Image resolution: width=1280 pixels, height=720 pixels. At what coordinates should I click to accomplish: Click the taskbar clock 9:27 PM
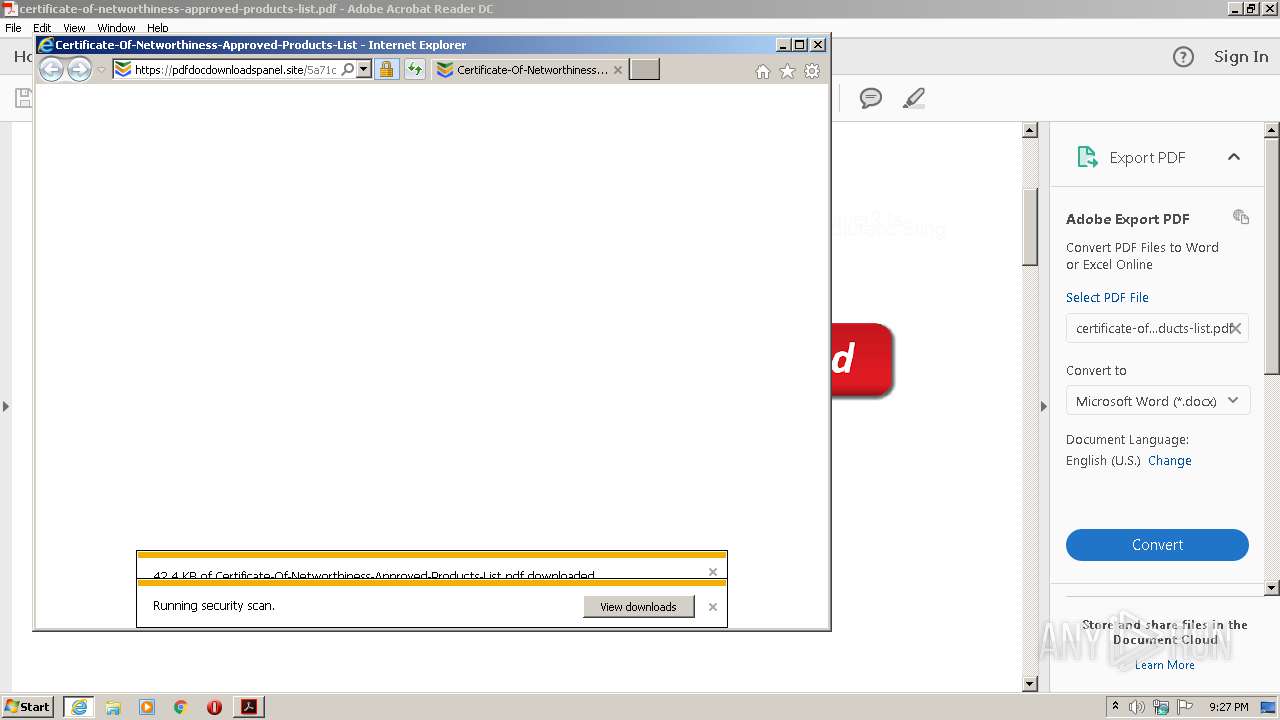(x=1228, y=707)
